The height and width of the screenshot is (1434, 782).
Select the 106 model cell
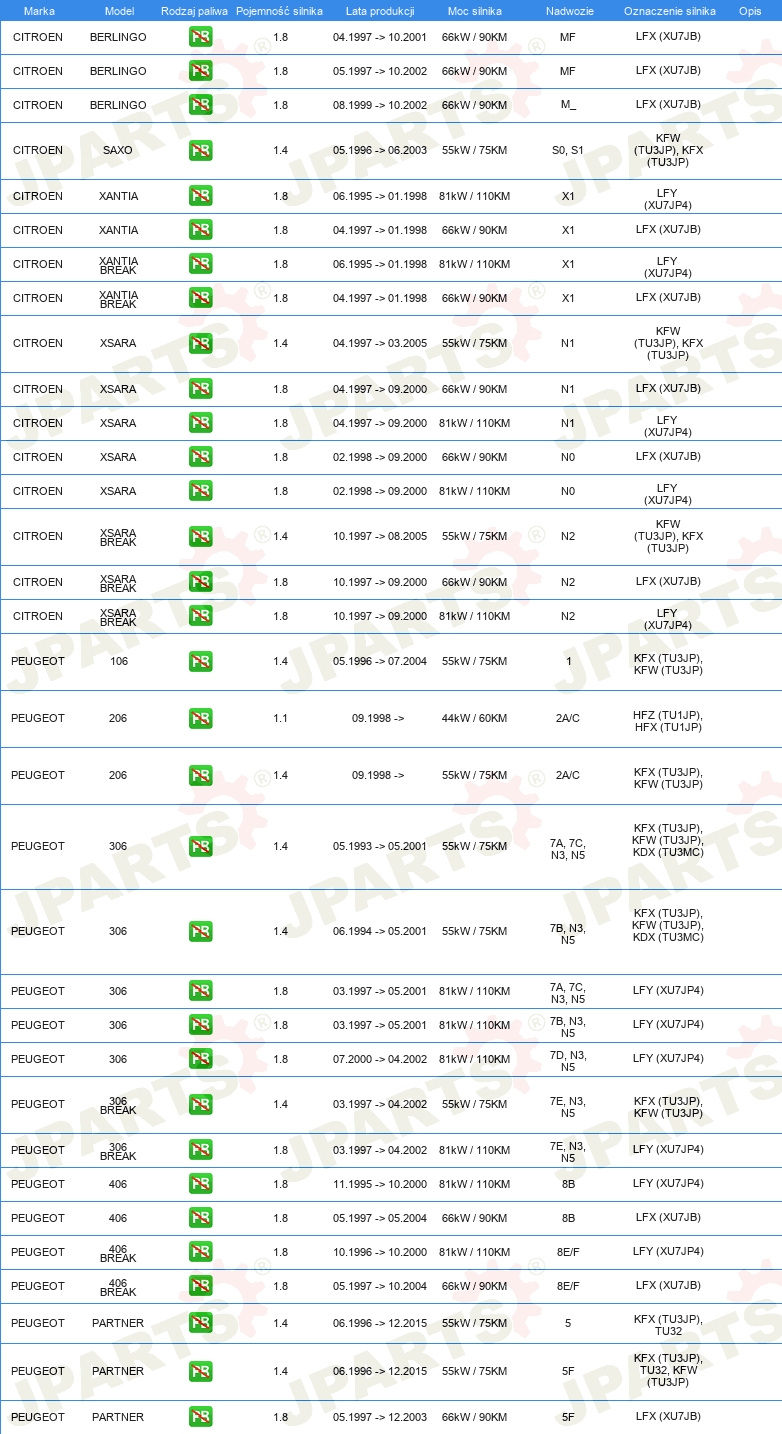click(x=118, y=661)
